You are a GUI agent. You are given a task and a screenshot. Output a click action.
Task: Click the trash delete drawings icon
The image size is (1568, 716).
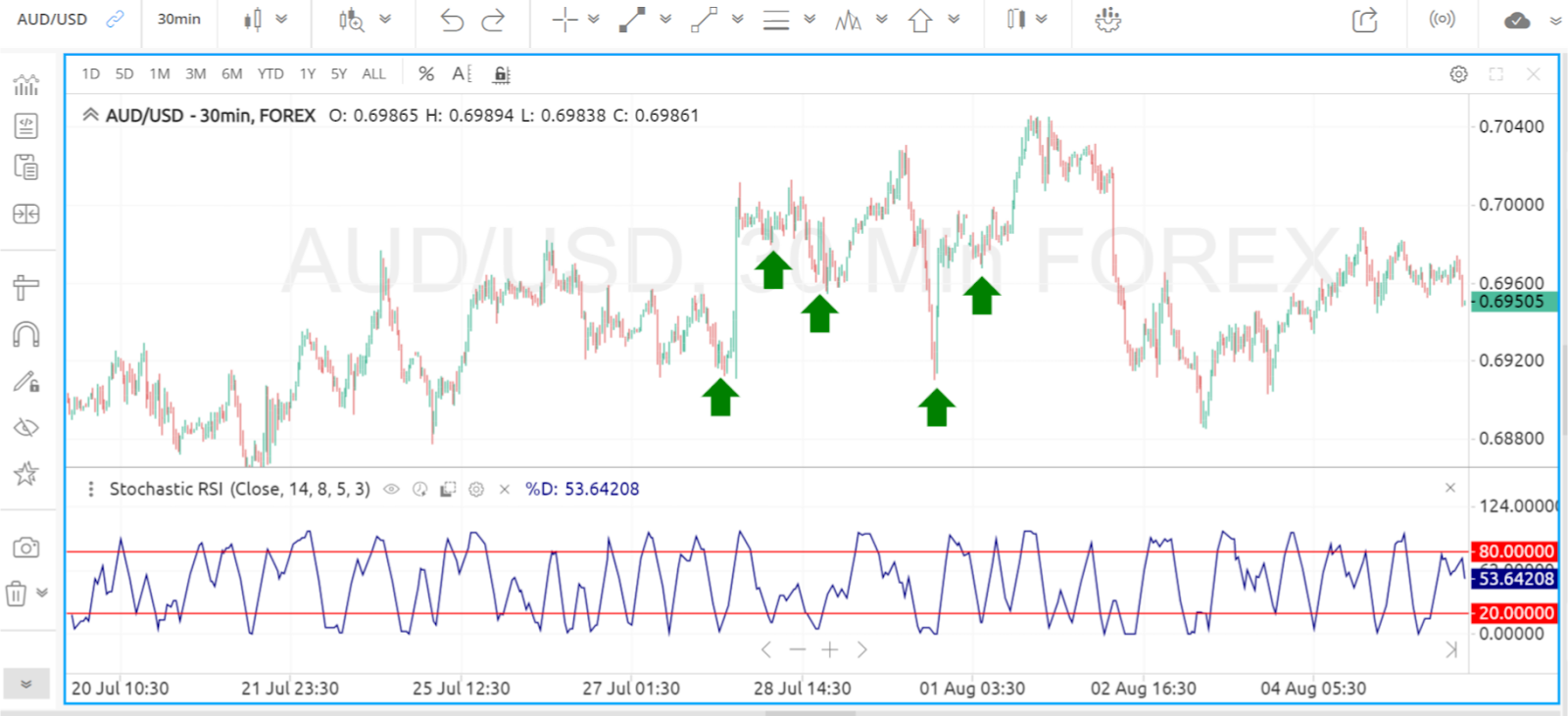coord(17,593)
